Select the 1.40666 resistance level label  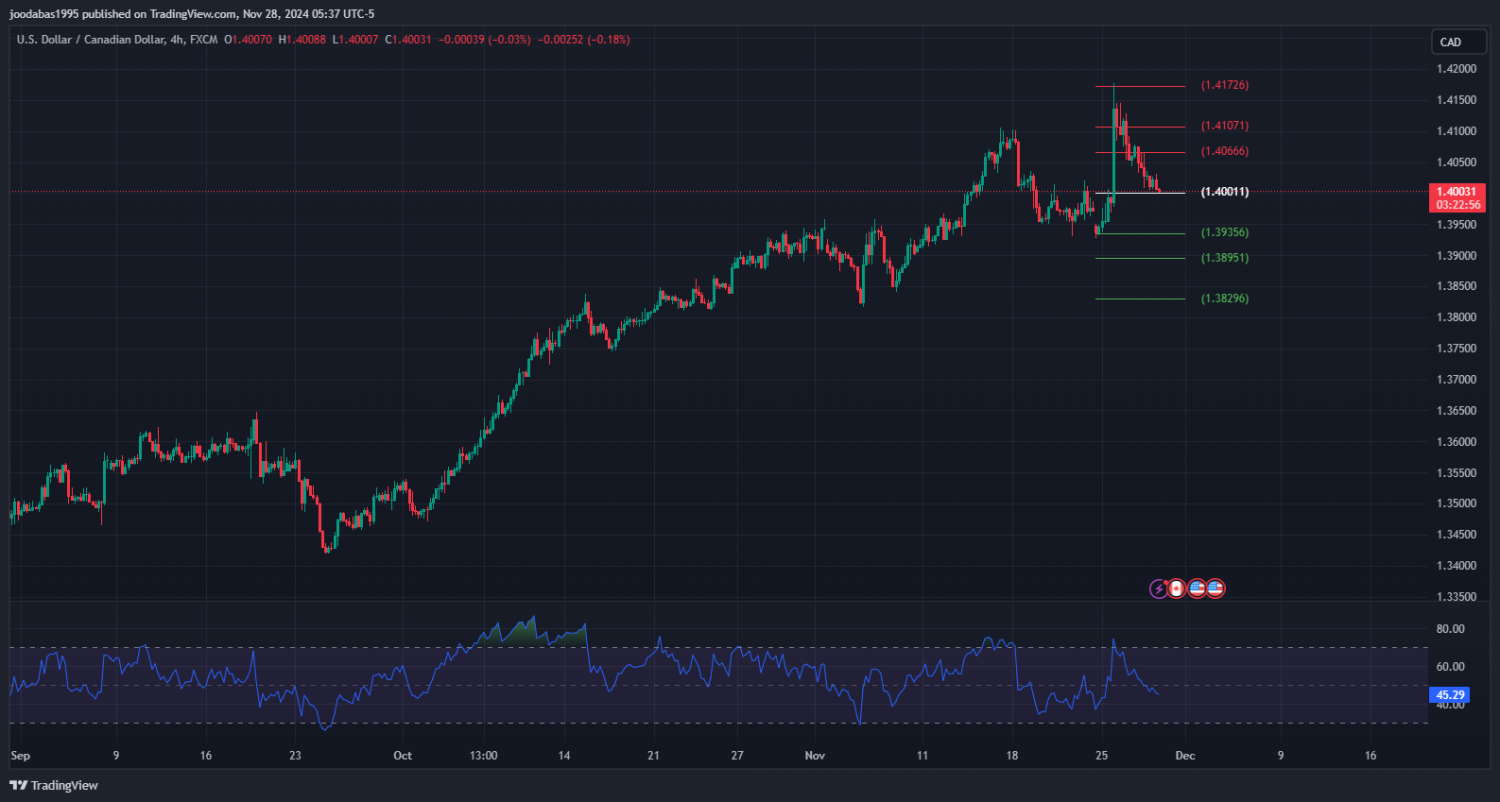coord(1225,151)
